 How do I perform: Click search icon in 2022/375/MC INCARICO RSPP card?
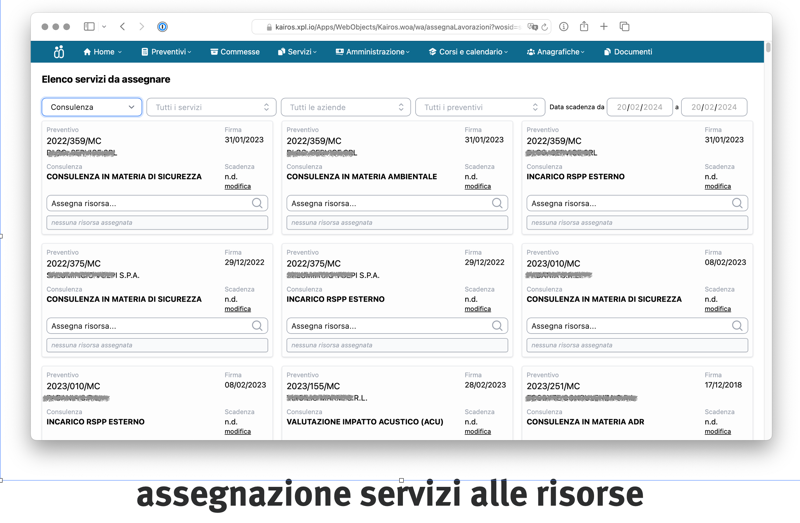click(497, 326)
